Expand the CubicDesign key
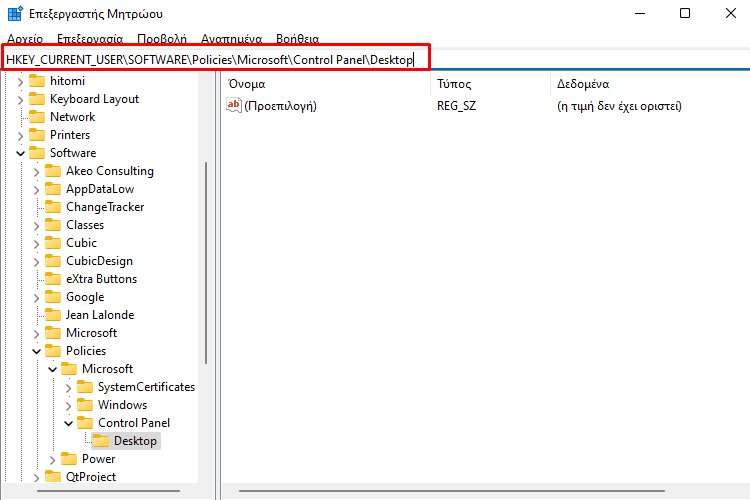The image size is (750, 500). pos(36,262)
